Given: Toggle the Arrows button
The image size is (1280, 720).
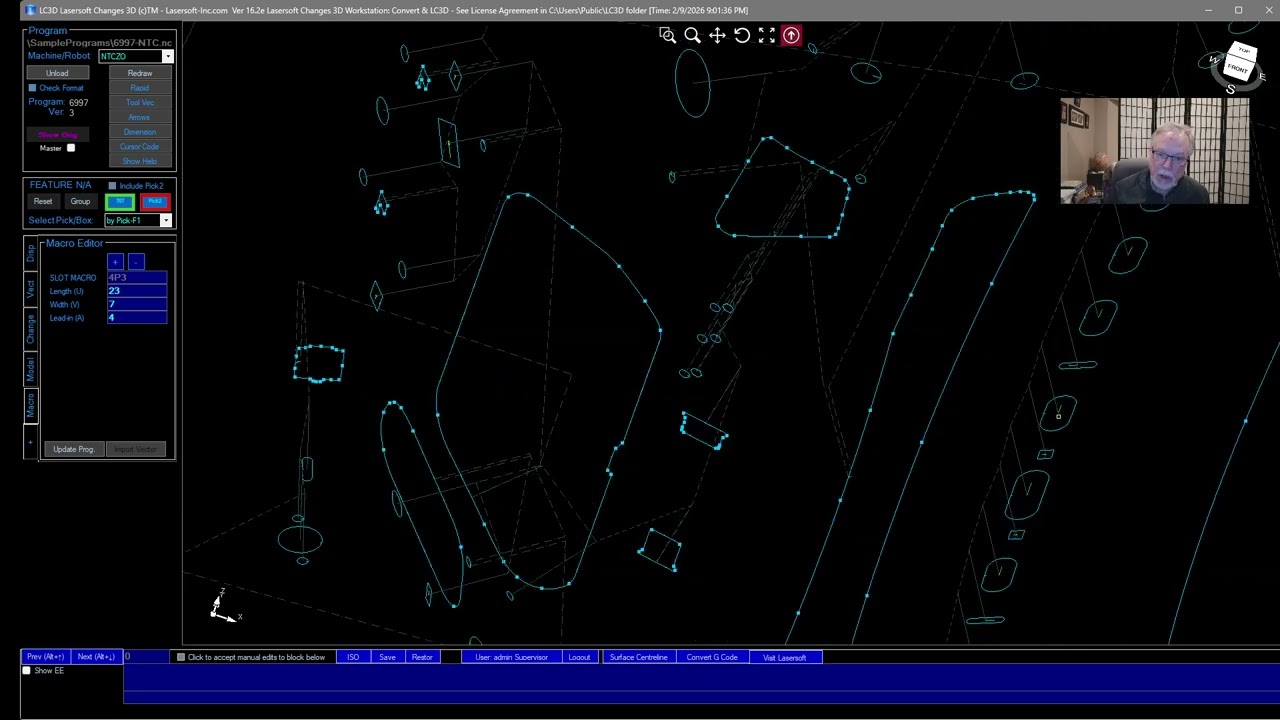Looking at the screenshot, I should coord(140,117).
